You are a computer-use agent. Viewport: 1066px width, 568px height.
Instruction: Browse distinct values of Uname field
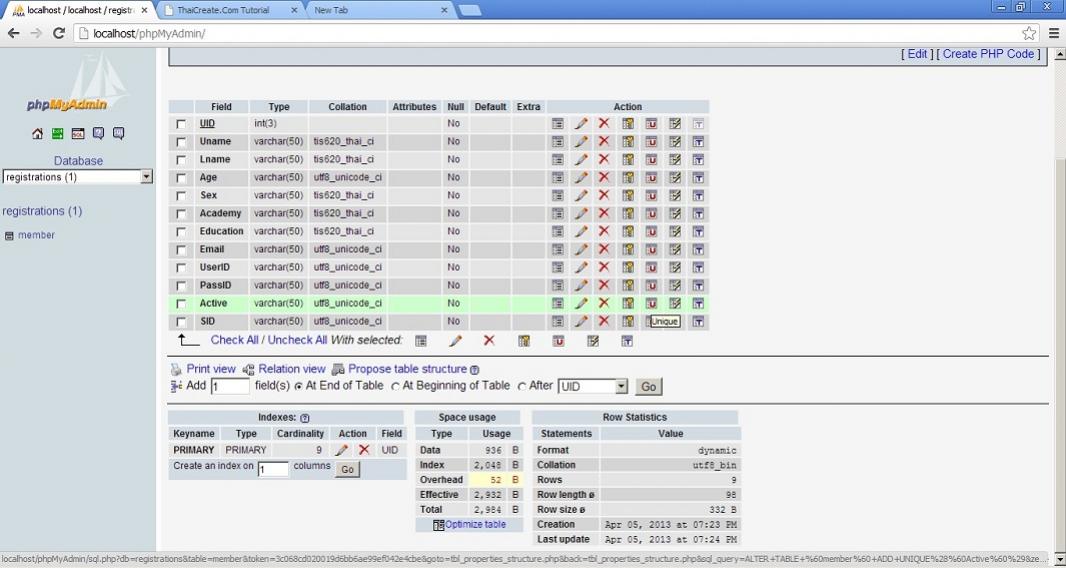click(557, 141)
